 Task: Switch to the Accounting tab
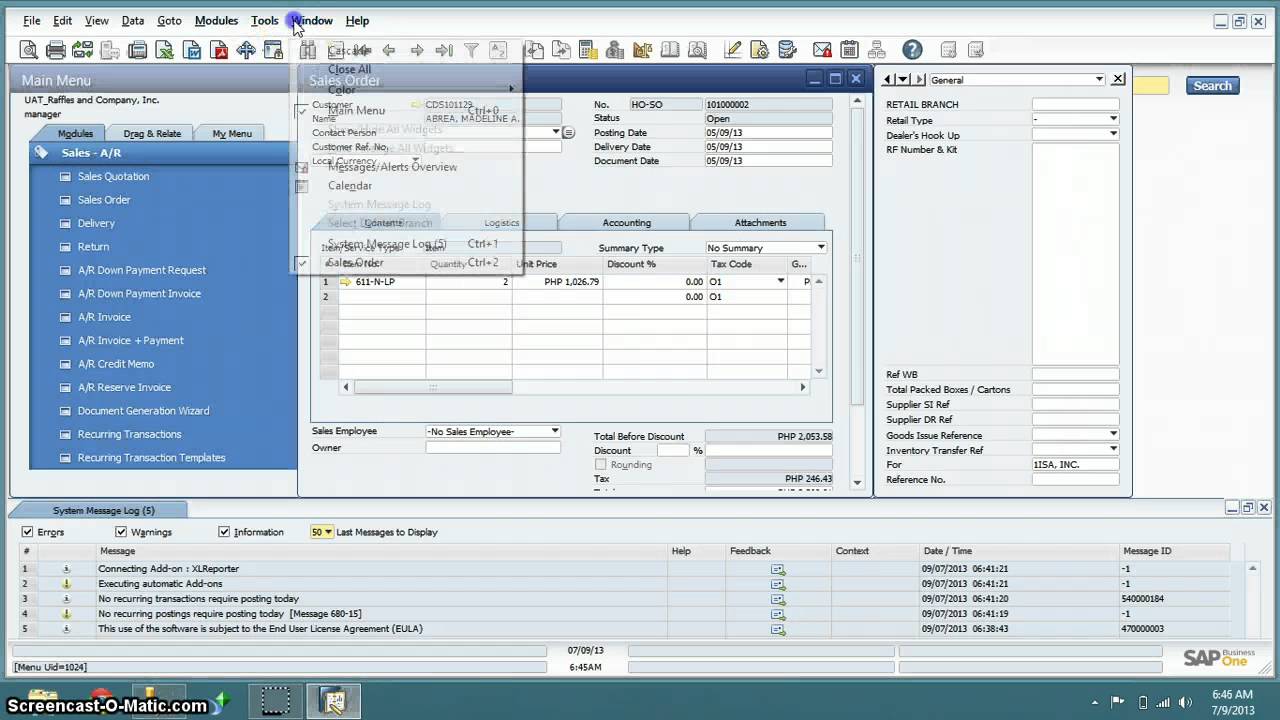626,223
